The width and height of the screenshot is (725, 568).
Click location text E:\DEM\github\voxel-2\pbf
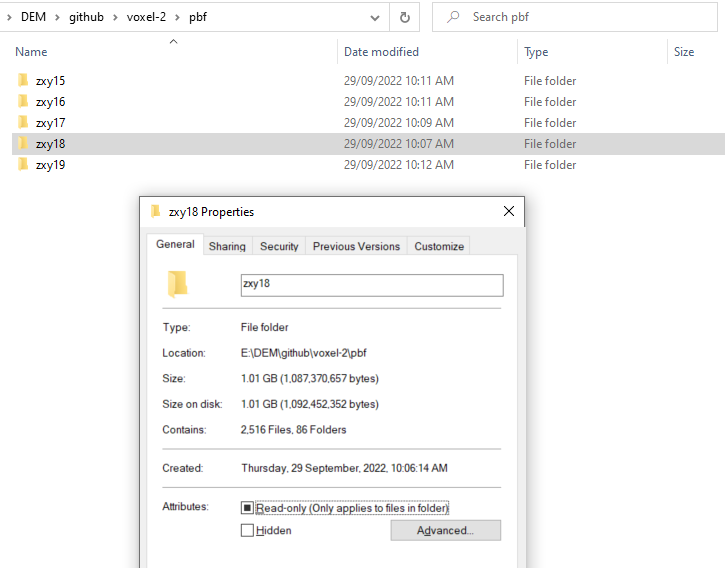[303, 353]
